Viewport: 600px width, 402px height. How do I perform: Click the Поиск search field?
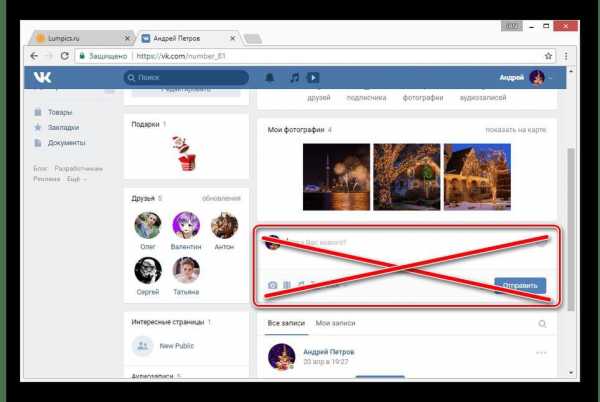(x=186, y=78)
